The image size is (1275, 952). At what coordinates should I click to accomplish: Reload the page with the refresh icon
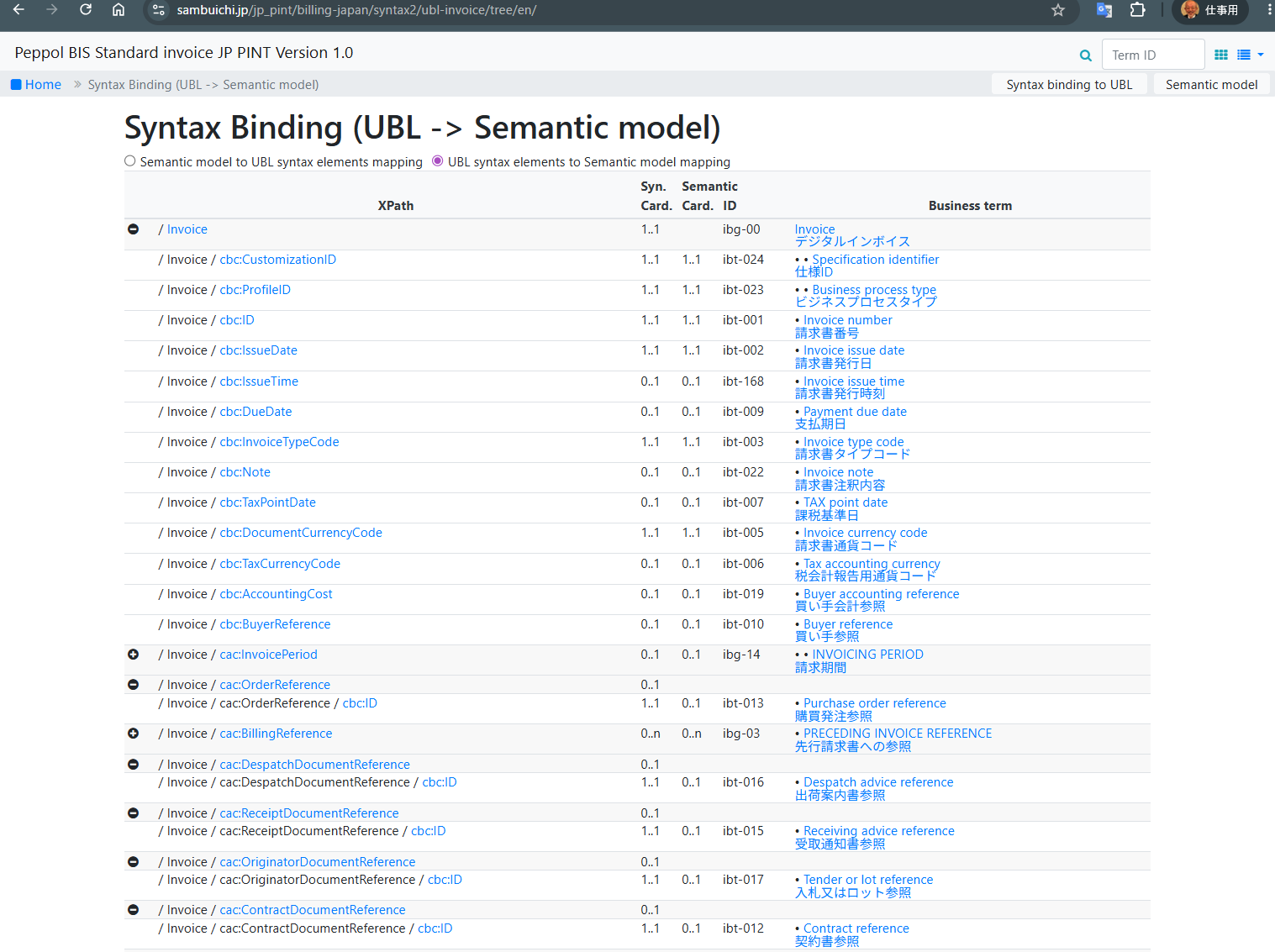[85, 10]
